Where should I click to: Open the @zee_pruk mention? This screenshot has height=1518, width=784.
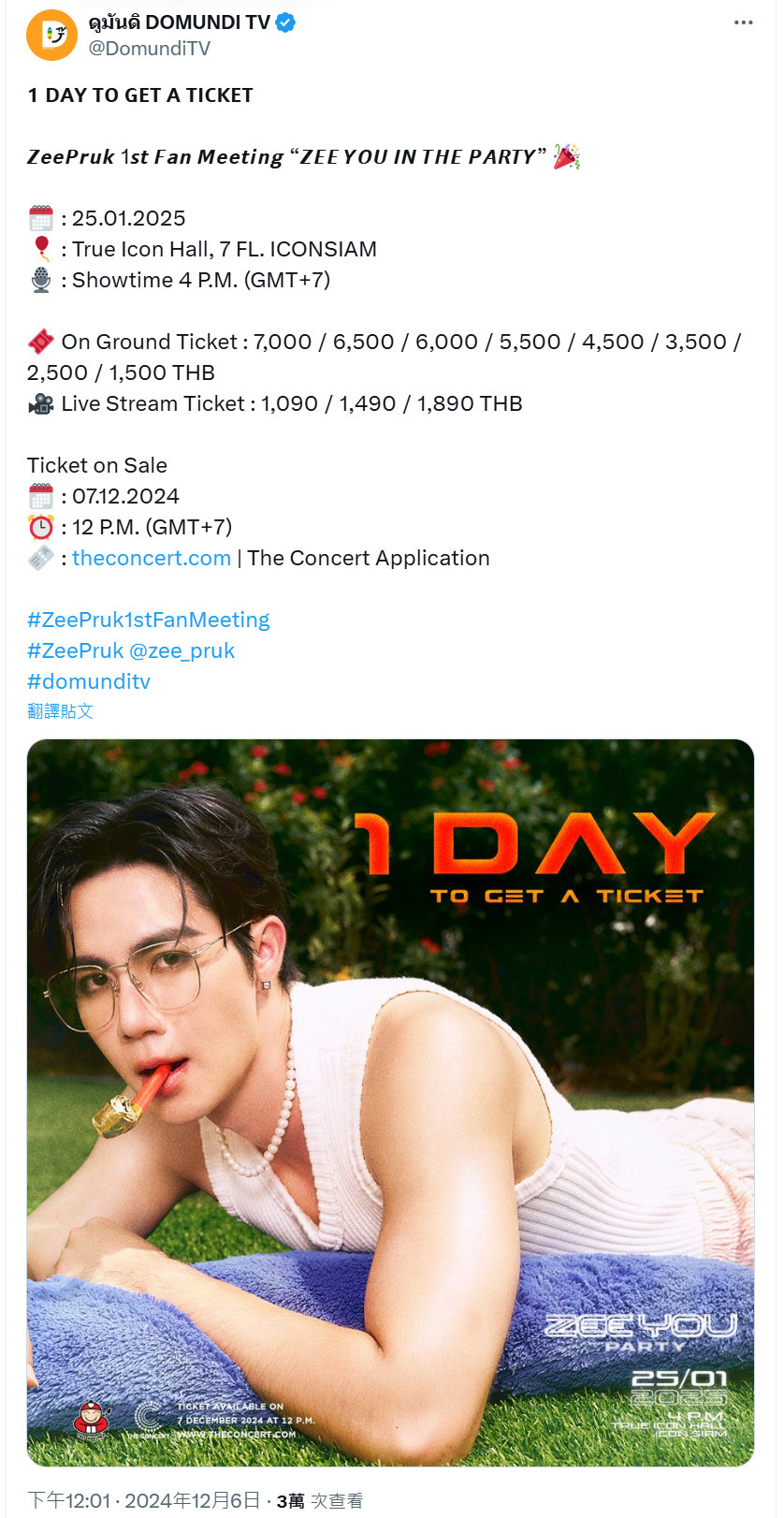pos(181,650)
